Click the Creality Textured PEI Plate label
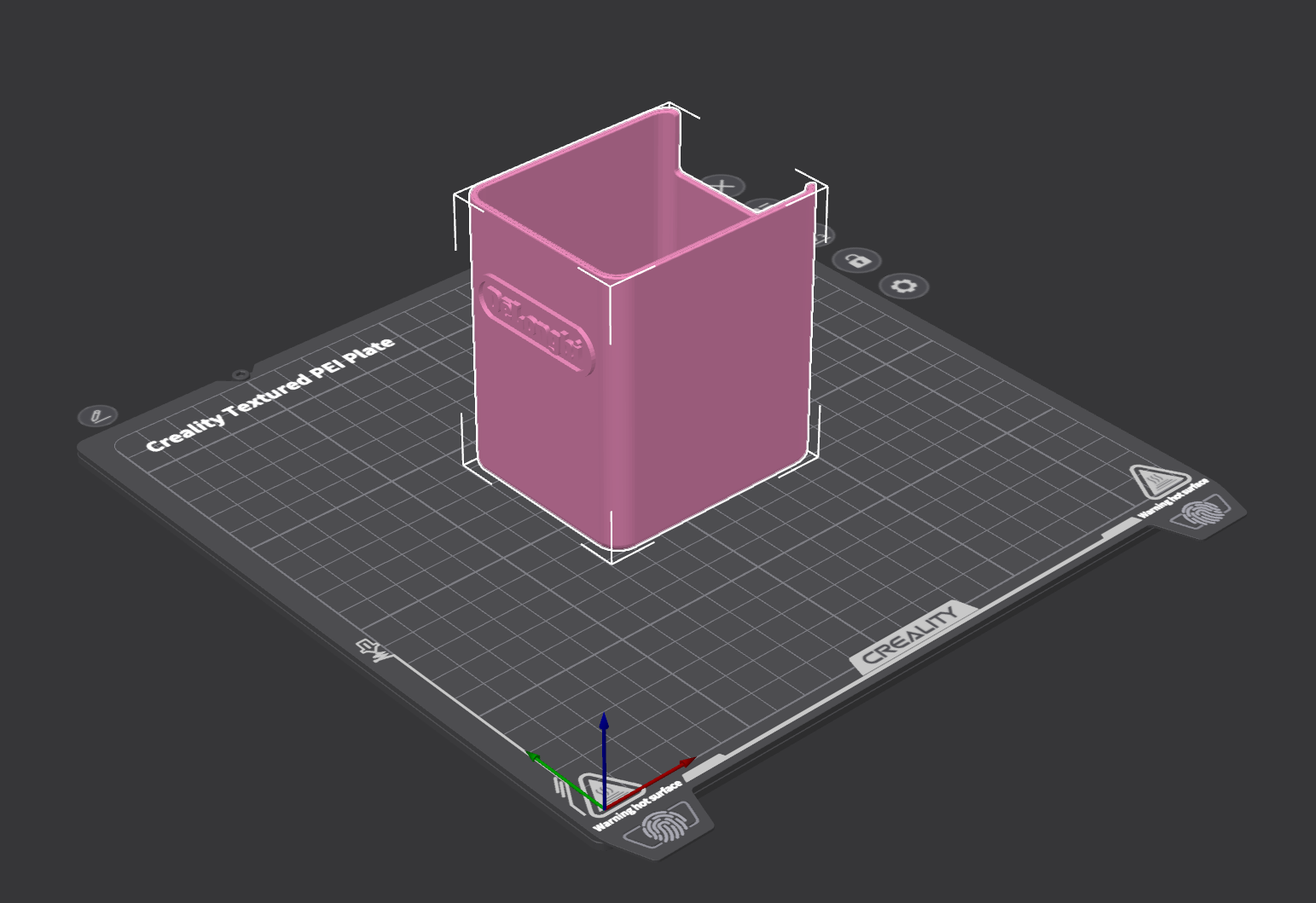Screen dimensions: 1316x903 [x=270, y=394]
